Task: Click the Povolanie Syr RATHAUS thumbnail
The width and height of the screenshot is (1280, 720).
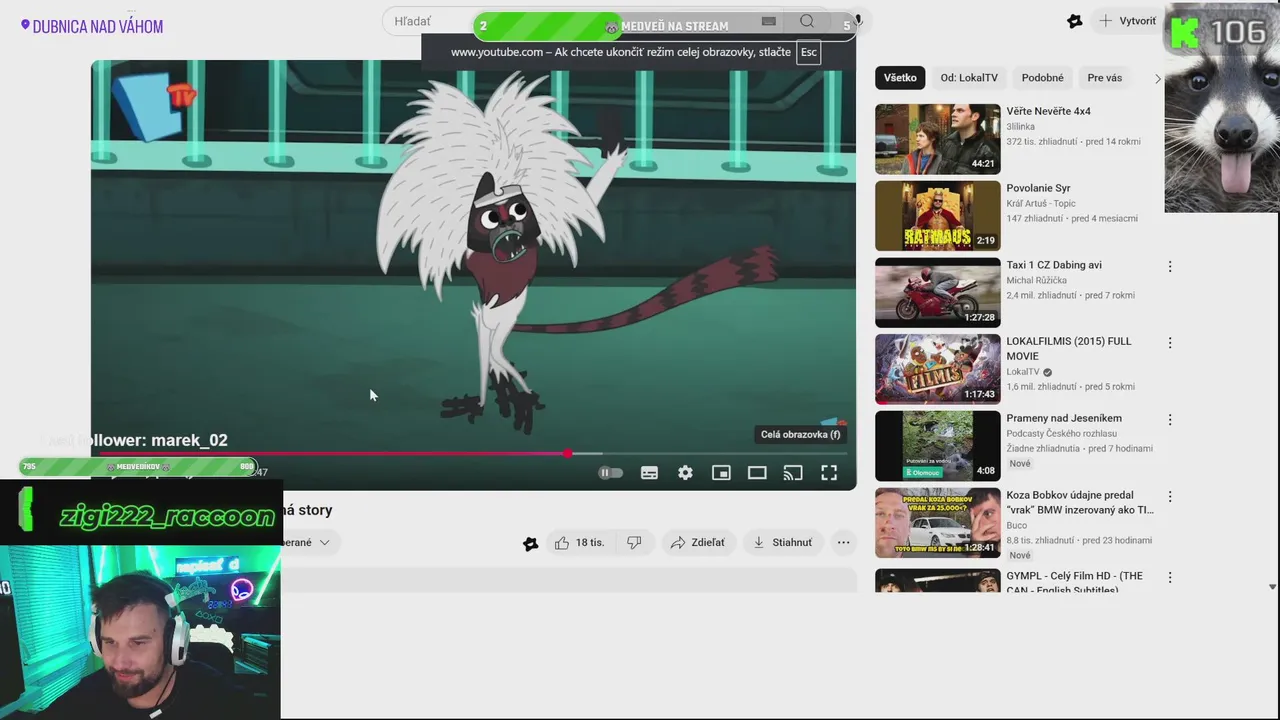Action: point(938,216)
